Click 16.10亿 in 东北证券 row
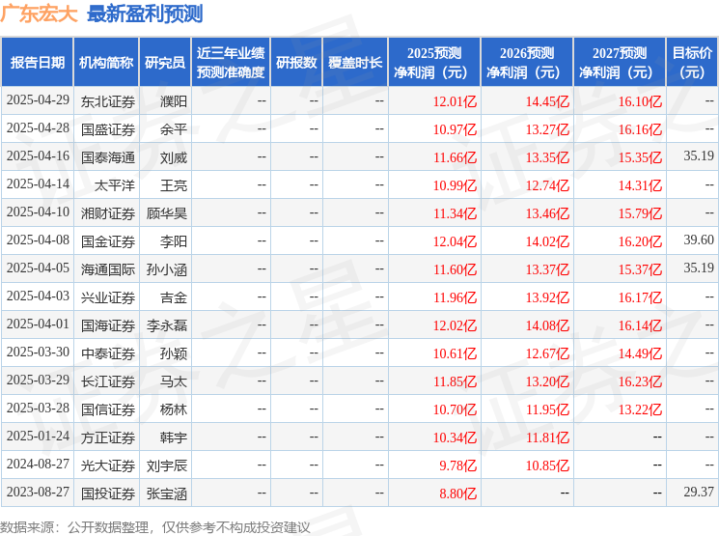Viewport: 719px width, 536px height. pyautogui.click(x=640, y=101)
